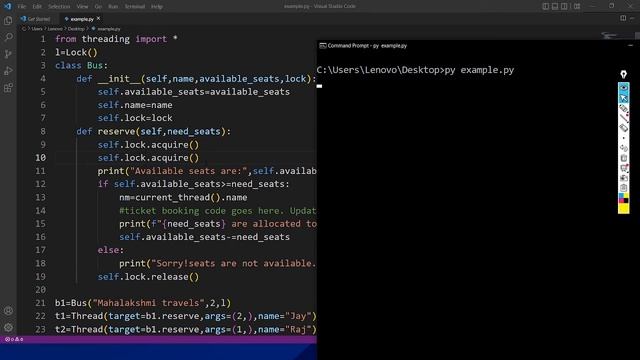This screenshot has height=360, width=640.
Task: Select the line pen tool in annotation toolbar
Action: click(623, 118)
